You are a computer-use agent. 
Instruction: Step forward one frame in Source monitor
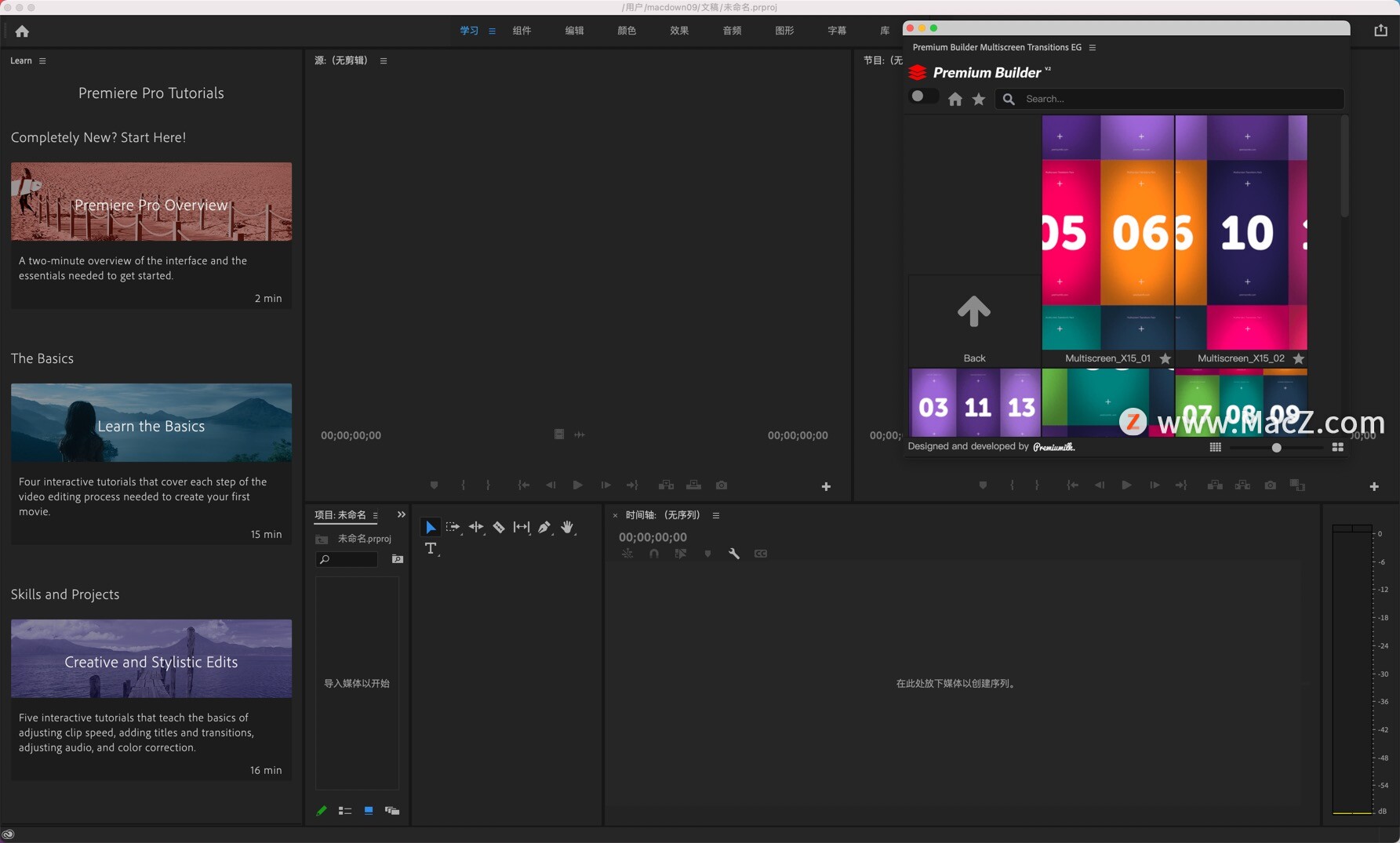coord(605,485)
